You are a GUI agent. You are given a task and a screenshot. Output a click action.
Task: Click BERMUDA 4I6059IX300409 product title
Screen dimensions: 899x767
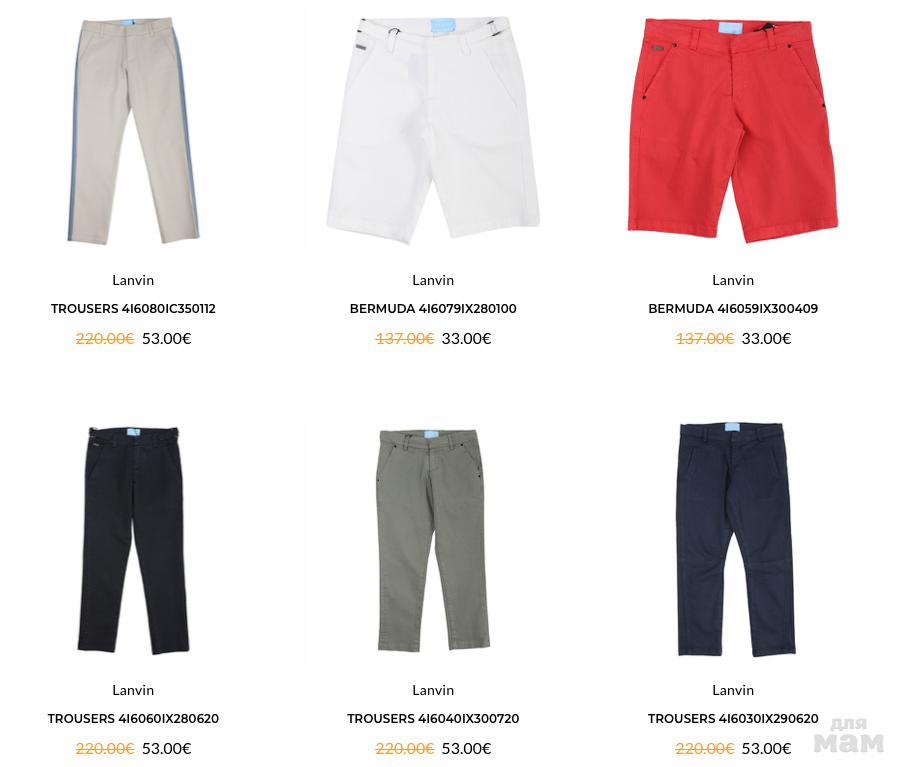[733, 308]
